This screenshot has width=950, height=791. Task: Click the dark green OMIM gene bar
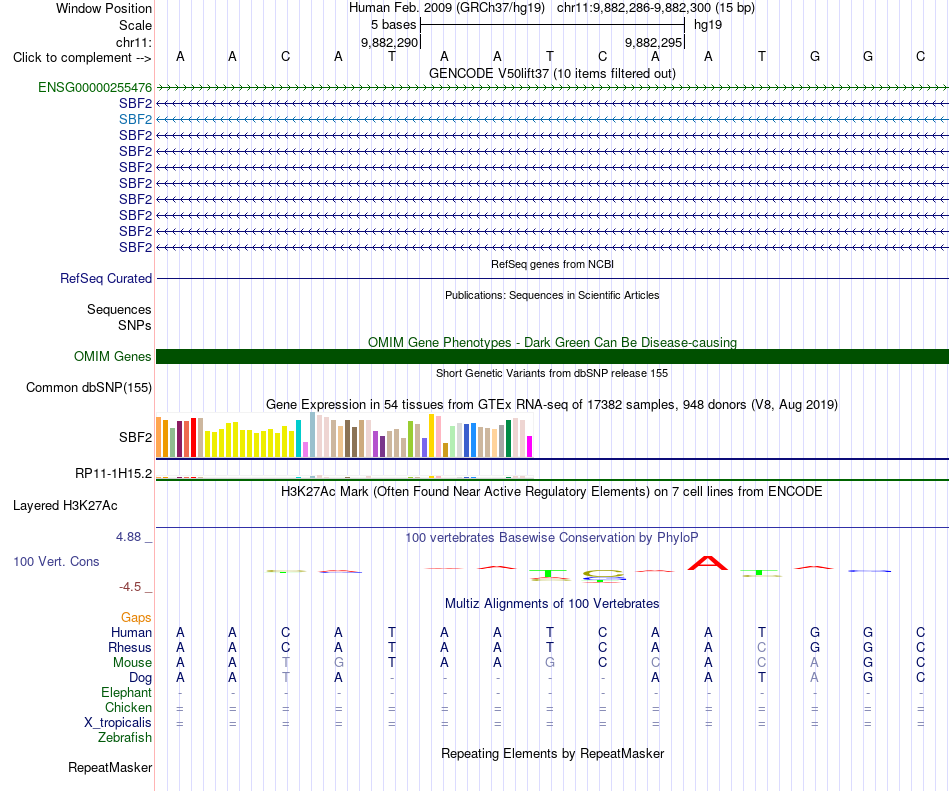coord(552,357)
